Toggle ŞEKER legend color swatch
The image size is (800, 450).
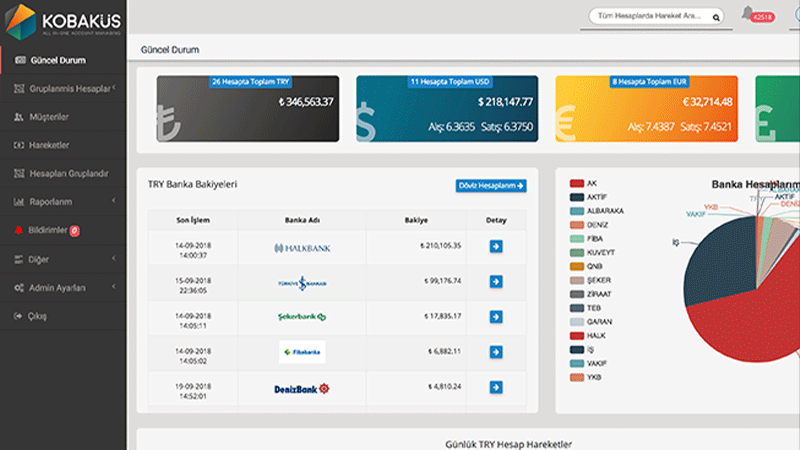[x=577, y=280]
